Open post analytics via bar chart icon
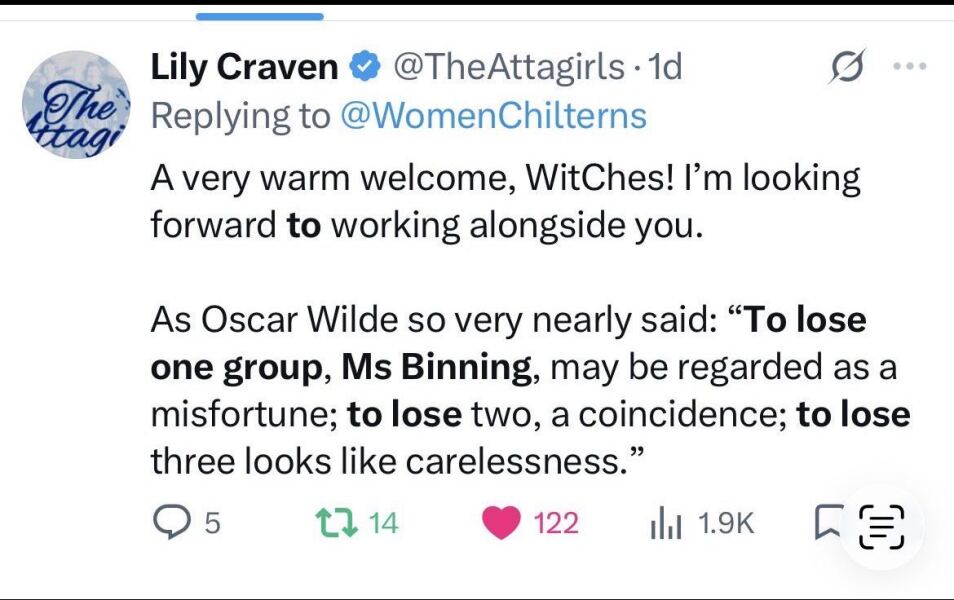This screenshot has height=600, width=954. (x=667, y=522)
